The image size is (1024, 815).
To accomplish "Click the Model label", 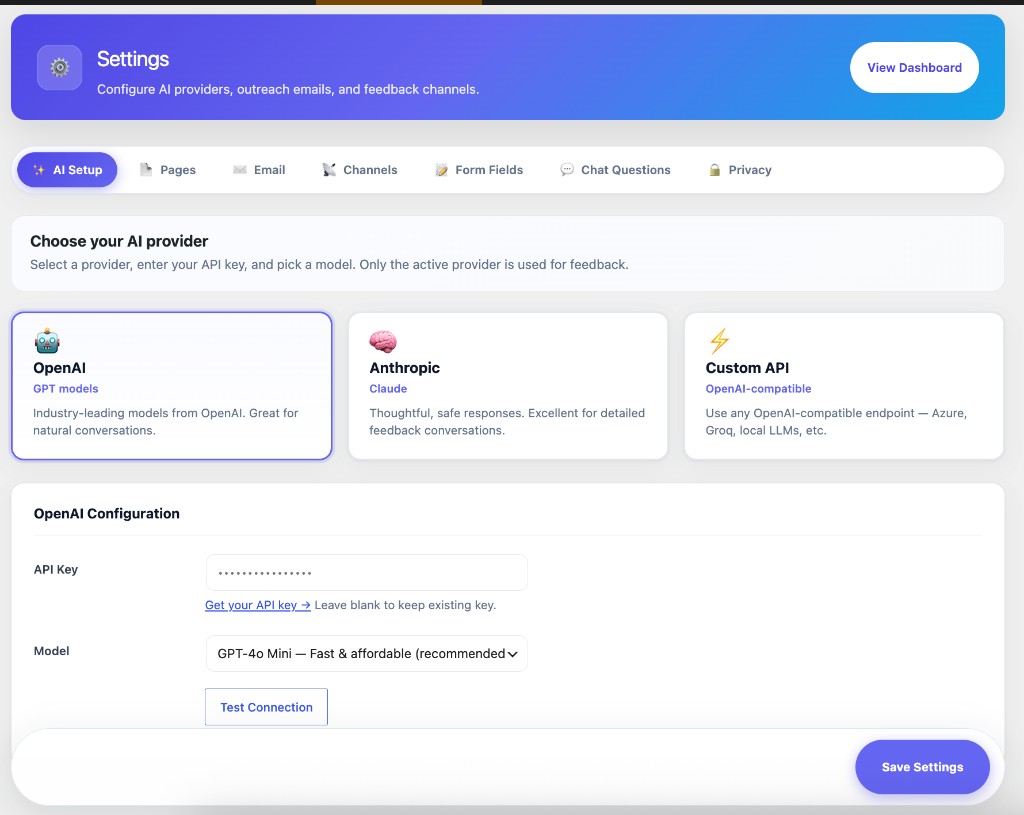I will [52, 650].
